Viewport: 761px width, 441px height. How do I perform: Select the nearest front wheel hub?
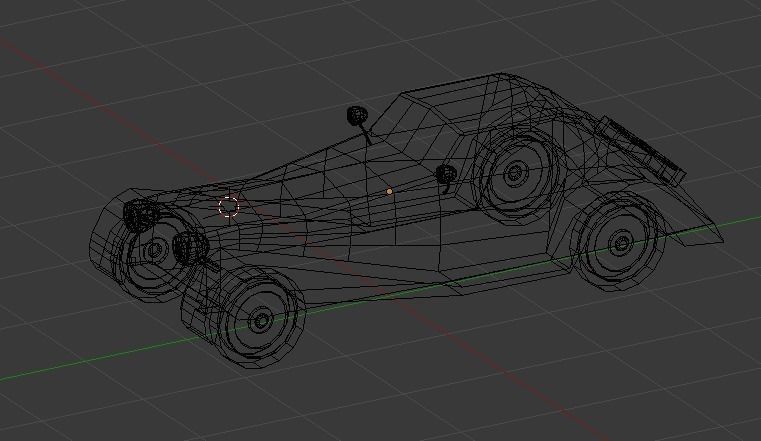pyautogui.click(x=262, y=321)
